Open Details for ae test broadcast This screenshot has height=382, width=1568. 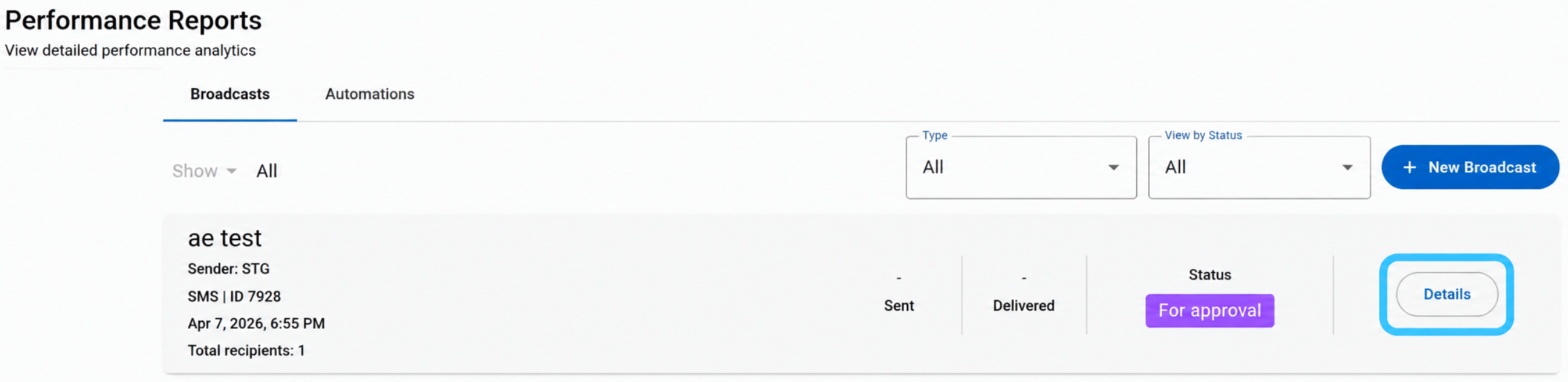click(x=1447, y=294)
